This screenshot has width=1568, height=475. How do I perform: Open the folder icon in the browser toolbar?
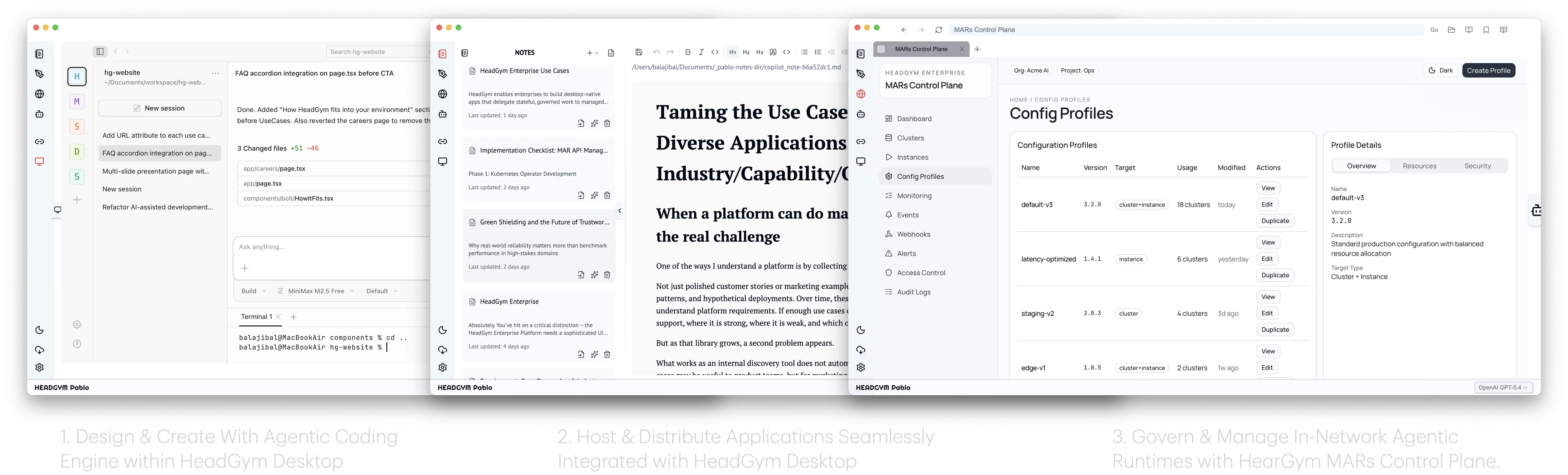point(1451,30)
